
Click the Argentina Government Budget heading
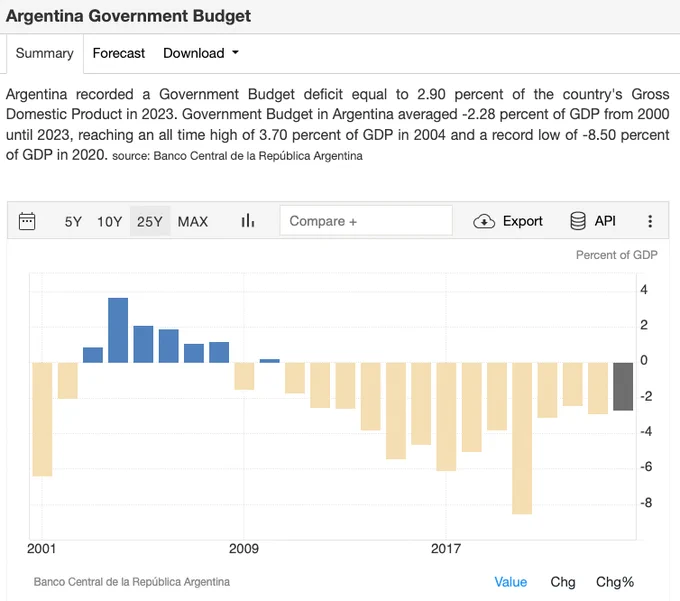[128, 16]
